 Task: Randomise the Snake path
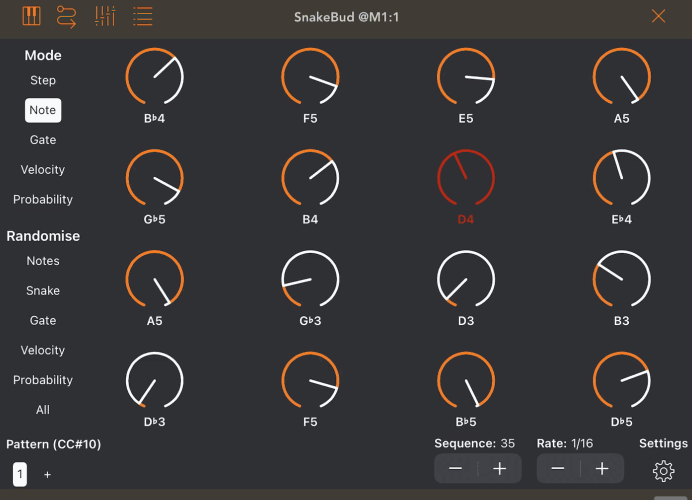[43, 291]
